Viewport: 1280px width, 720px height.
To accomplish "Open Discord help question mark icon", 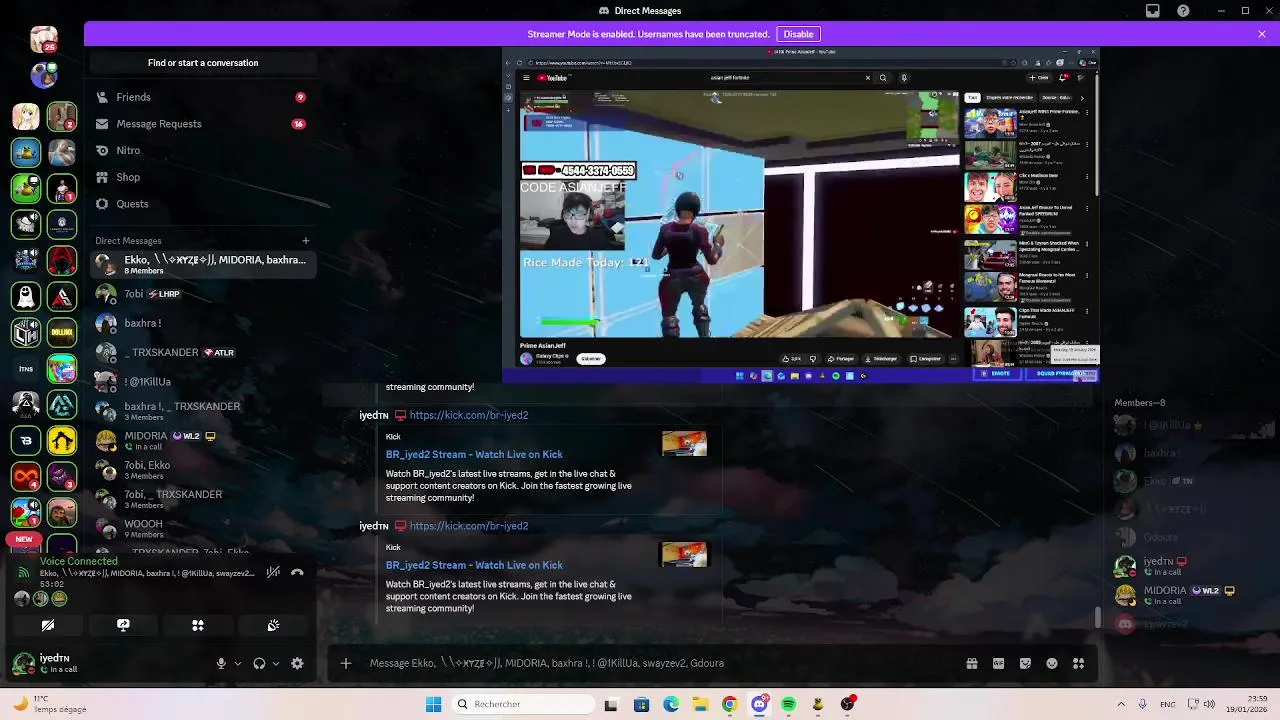I will click(1184, 11).
